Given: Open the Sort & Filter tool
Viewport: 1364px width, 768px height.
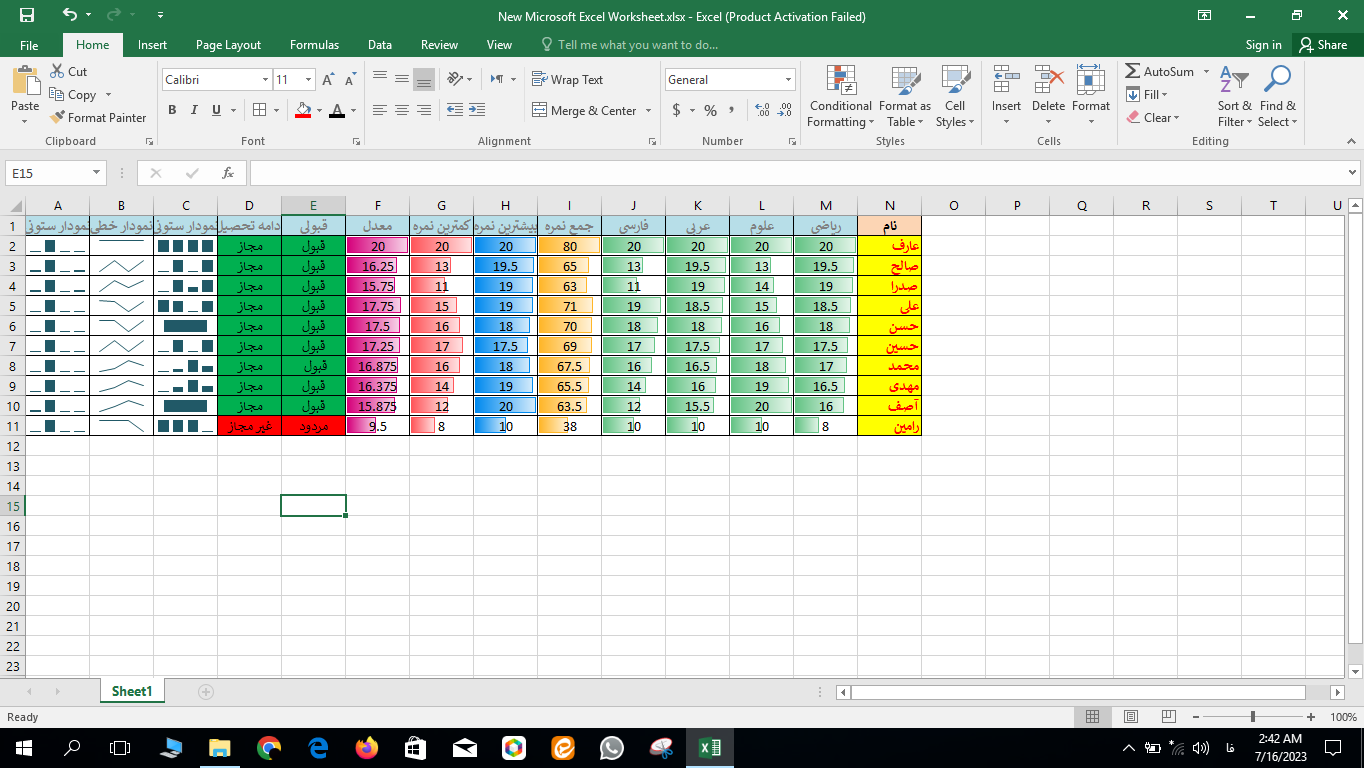Looking at the screenshot, I should 1234,97.
